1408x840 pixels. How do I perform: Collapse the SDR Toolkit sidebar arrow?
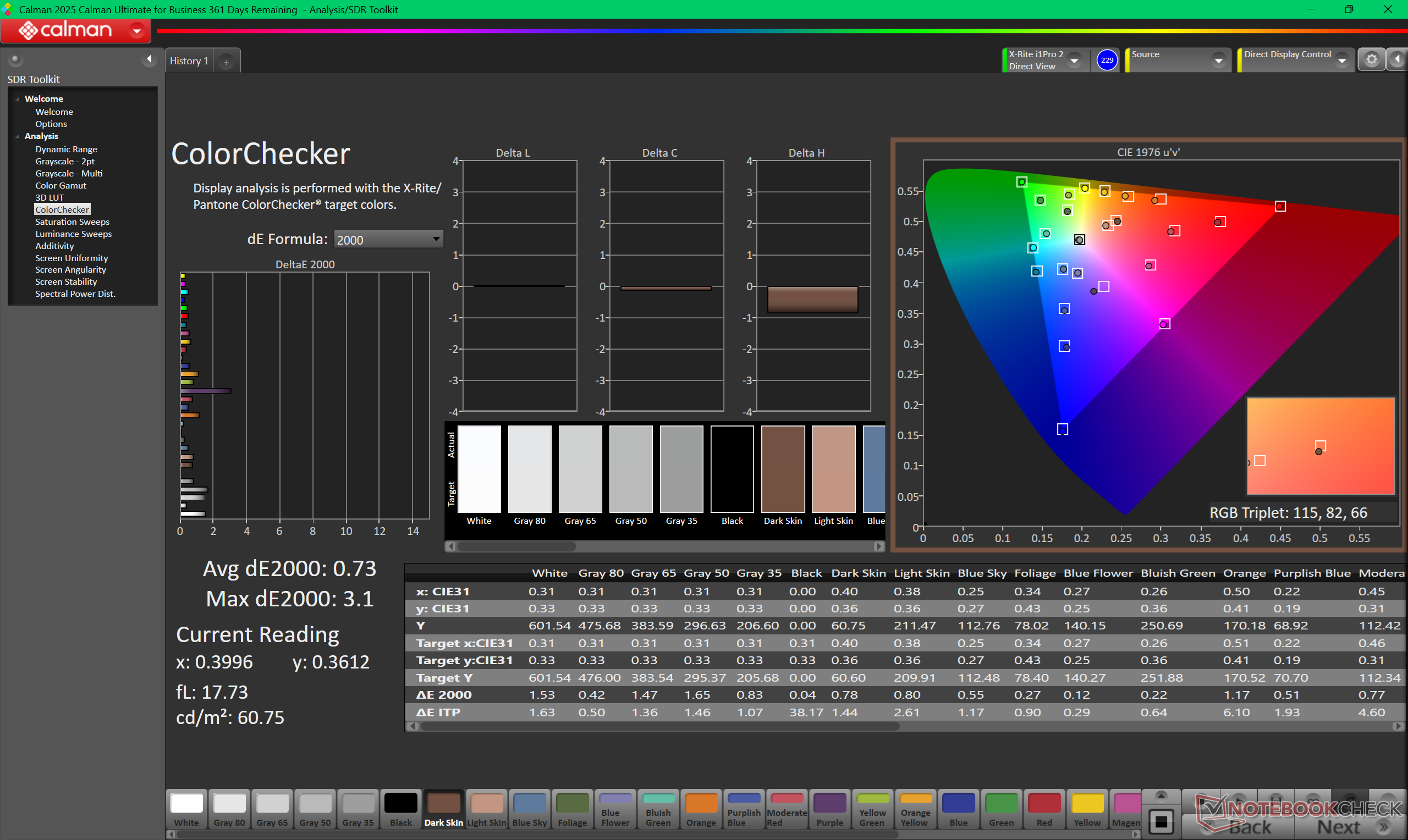pos(149,59)
